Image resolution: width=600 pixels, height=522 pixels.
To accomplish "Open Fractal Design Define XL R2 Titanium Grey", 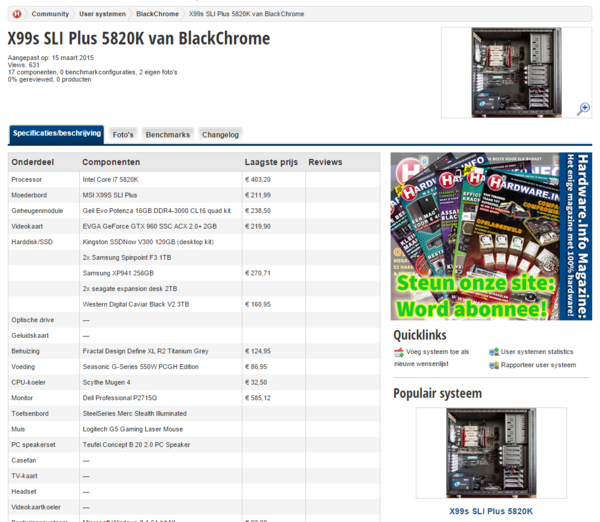I will coord(145,351).
